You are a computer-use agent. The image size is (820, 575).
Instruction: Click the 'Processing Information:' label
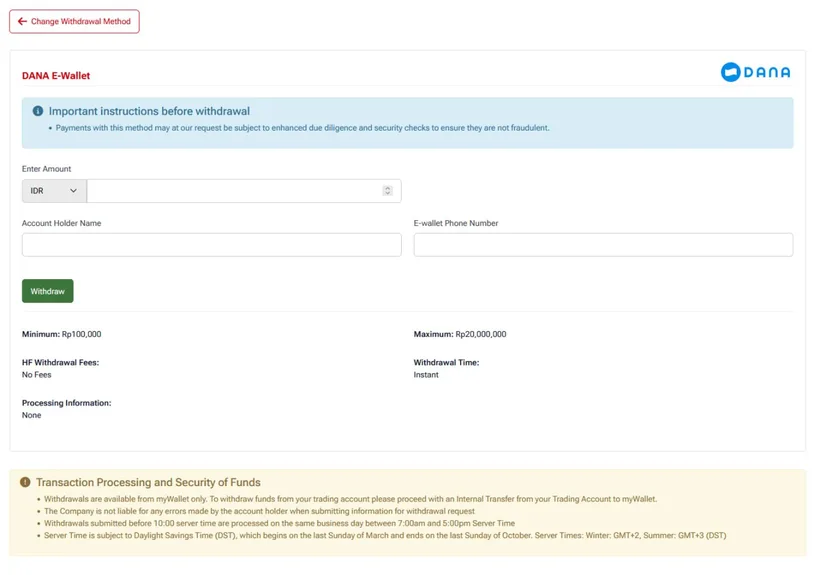66,403
